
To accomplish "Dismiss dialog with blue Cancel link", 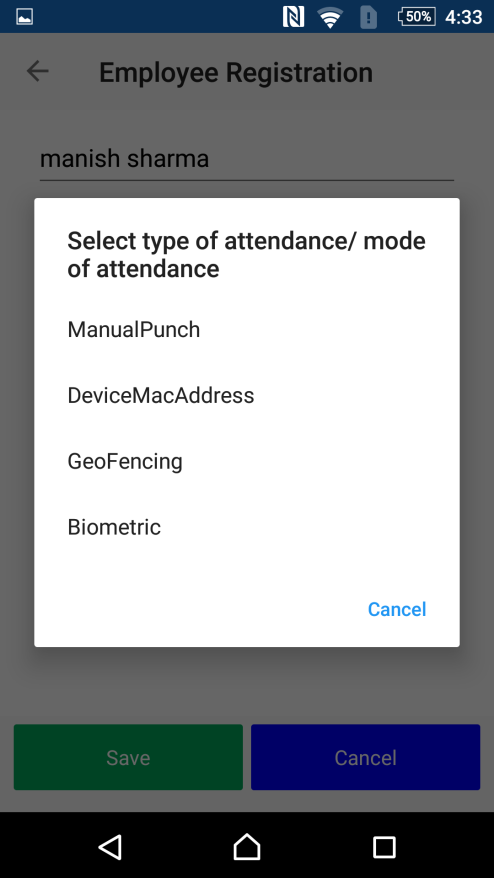I will pos(397,609).
